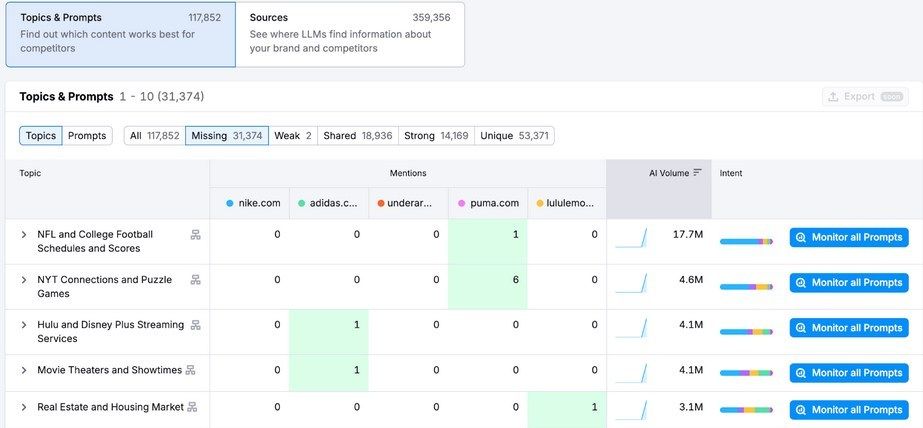The image size is (923, 428).
Task: Click the 17.7M AI volume trend sparkline
Action: point(631,238)
